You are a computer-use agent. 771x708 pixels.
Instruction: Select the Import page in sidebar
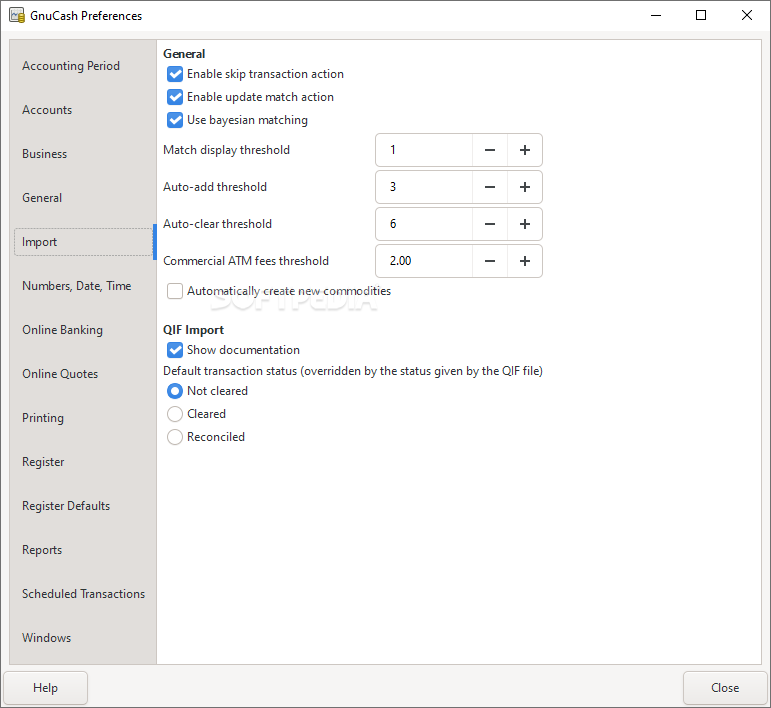coord(84,242)
